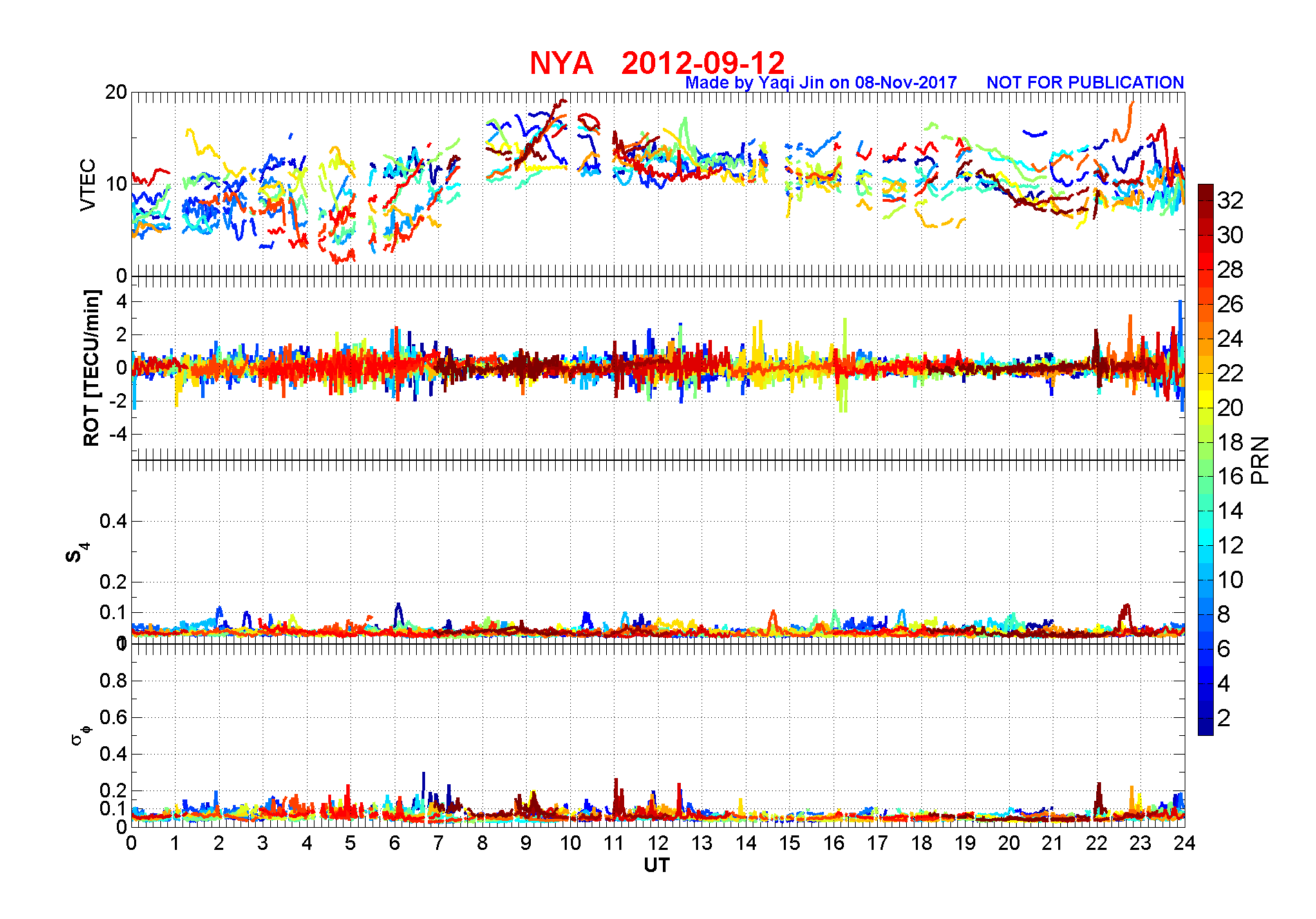Image resolution: width=1316 pixels, height=919 pixels.
Task: Click x-axis tick label 18
Action: (x=921, y=843)
